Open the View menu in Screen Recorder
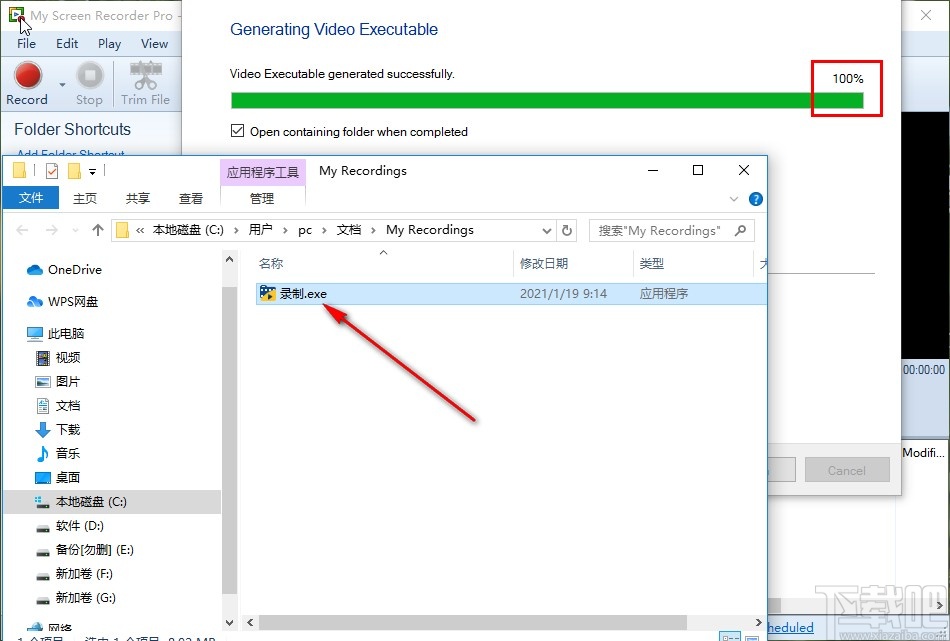The width and height of the screenshot is (950, 641). [154, 44]
